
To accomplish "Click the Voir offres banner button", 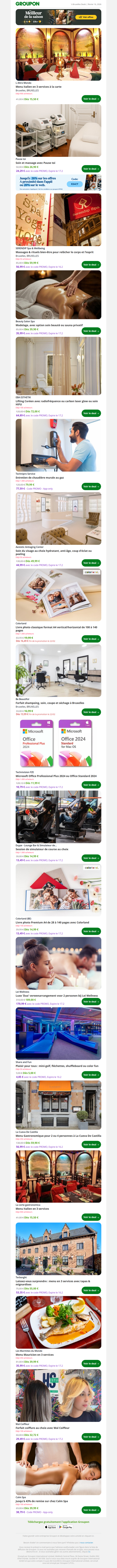I will (86, 17).
